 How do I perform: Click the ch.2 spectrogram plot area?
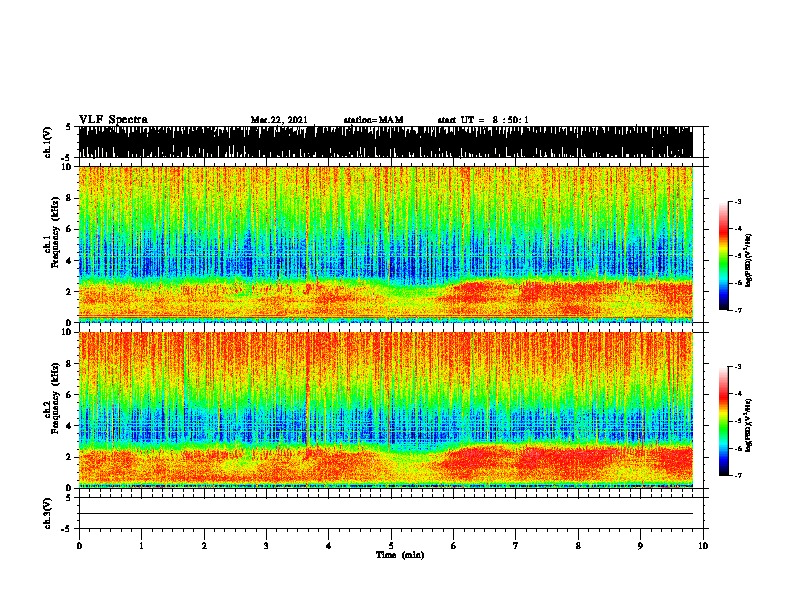(x=385, y=410)
